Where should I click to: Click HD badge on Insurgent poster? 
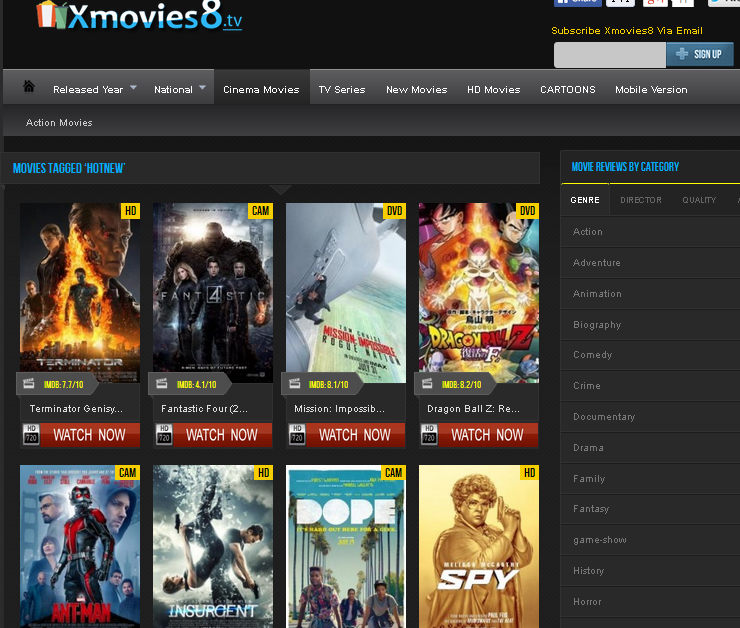[264, 473]
